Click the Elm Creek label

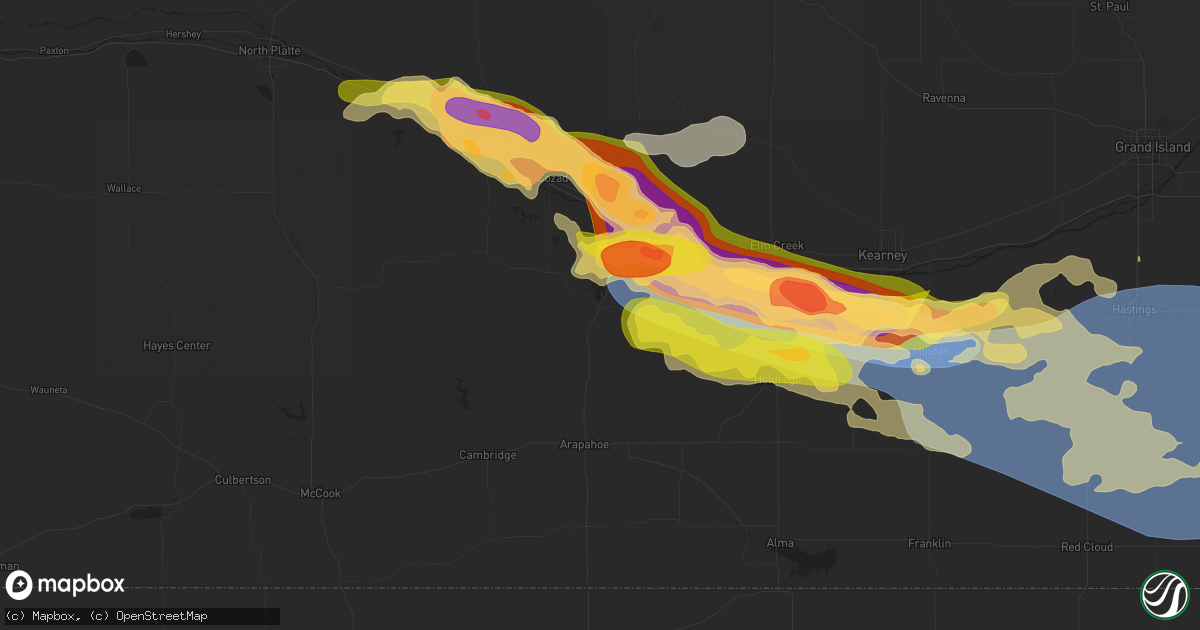click(777, 246)
